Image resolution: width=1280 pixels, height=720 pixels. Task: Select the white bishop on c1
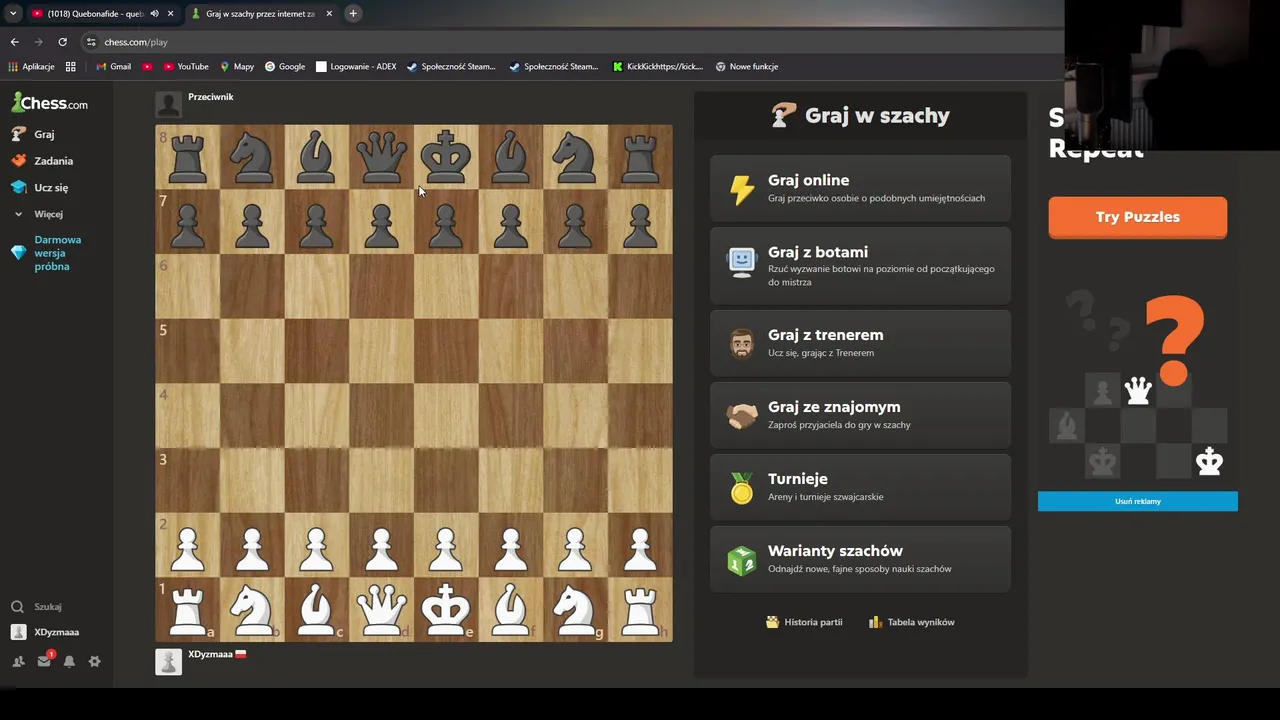coord(317,609)
